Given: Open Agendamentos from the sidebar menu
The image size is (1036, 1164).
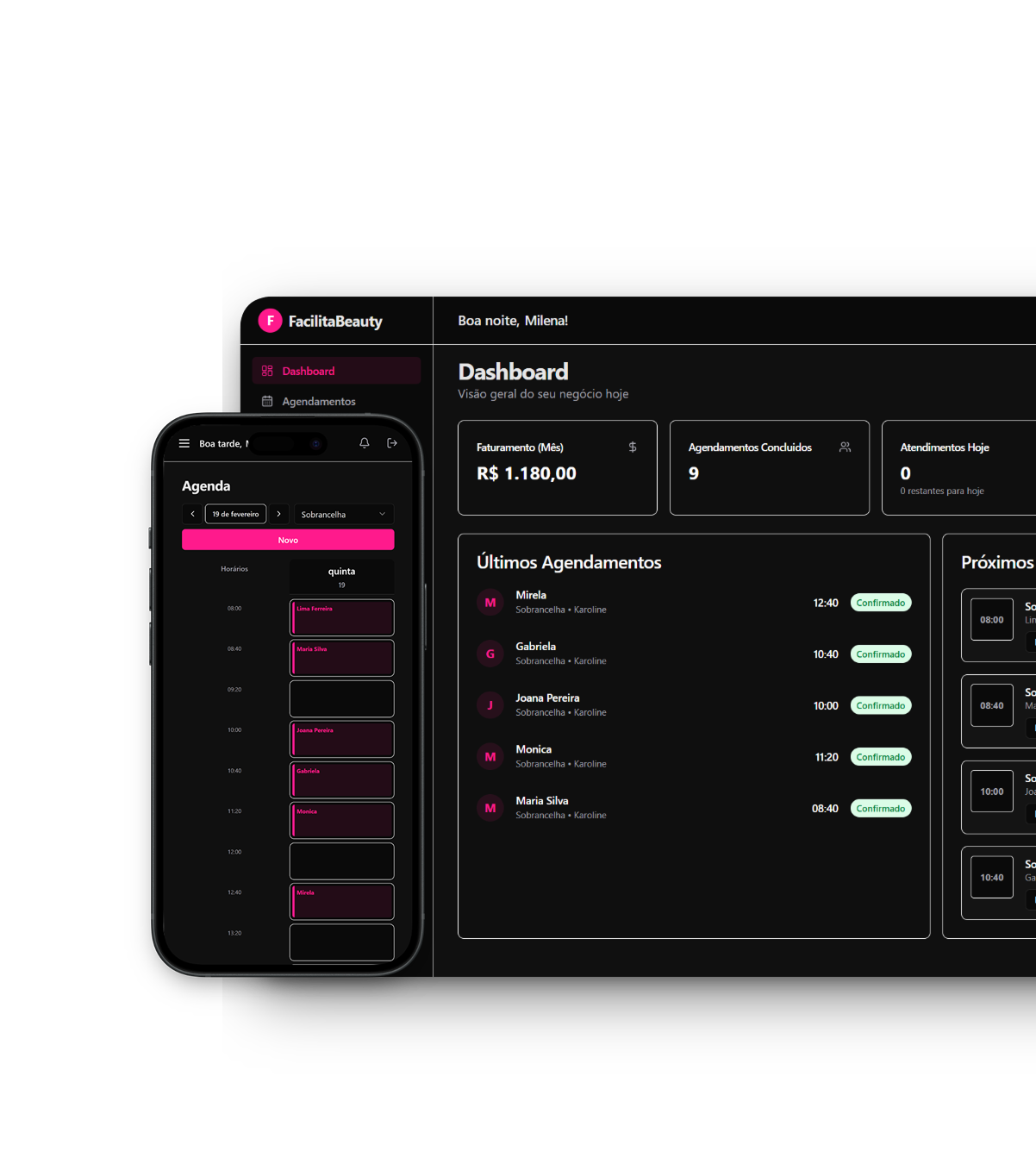Looking at the screenshot, I should click(x=318, y=401).
